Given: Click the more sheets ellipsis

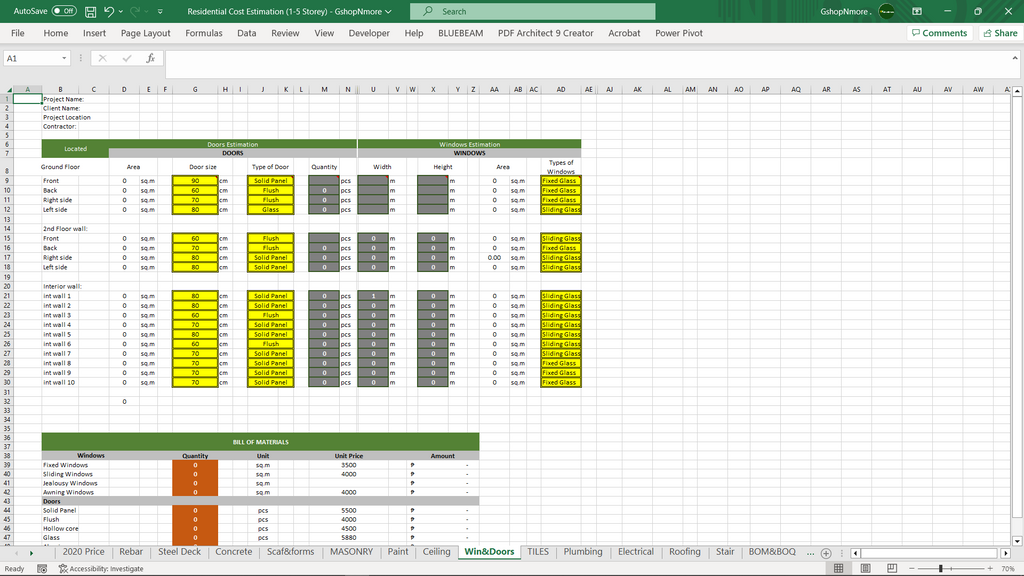Looking at the screenshot, I should click(810, 553).
